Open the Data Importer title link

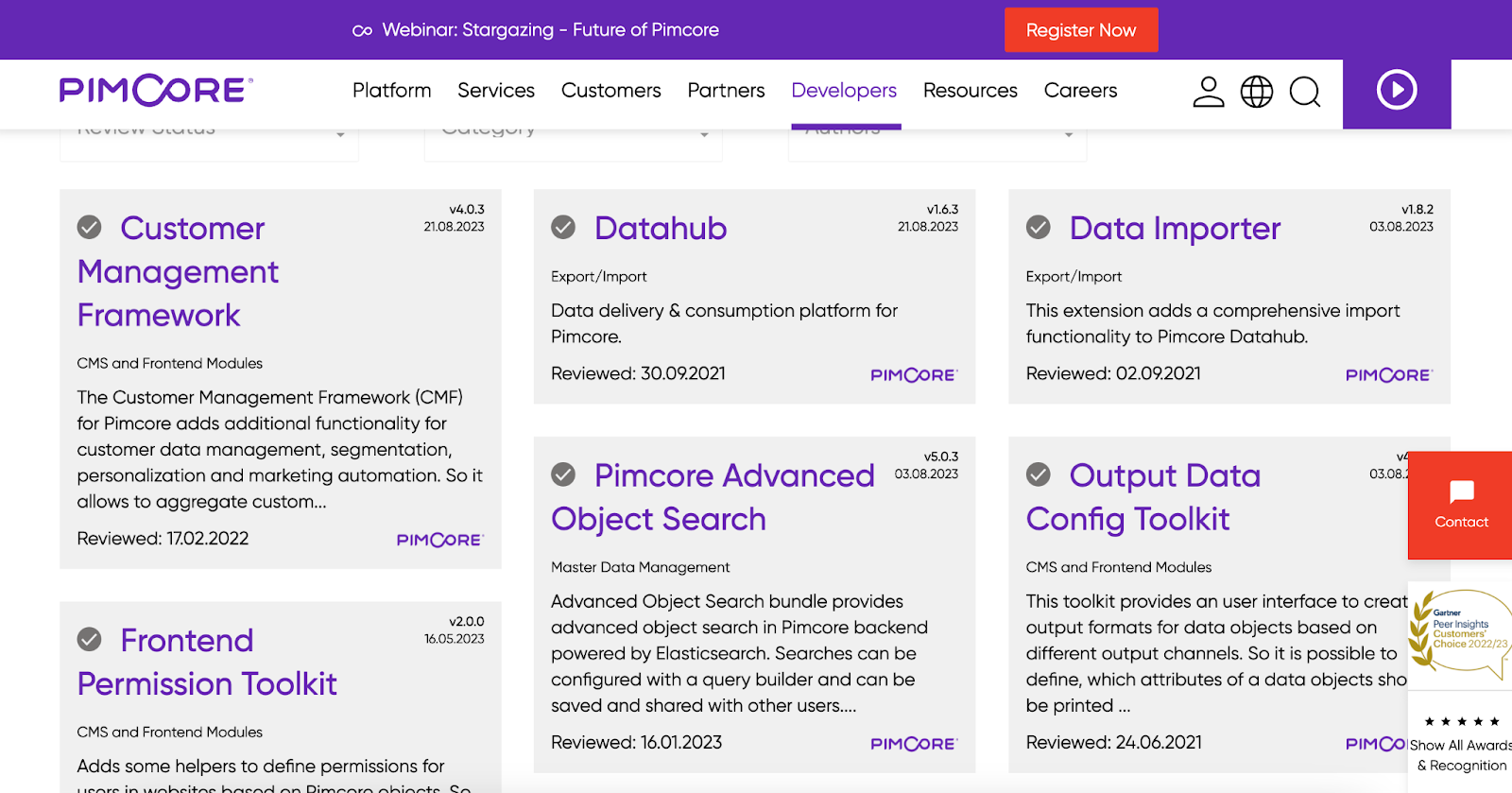pyautogui.click(x=1175, y=228)
